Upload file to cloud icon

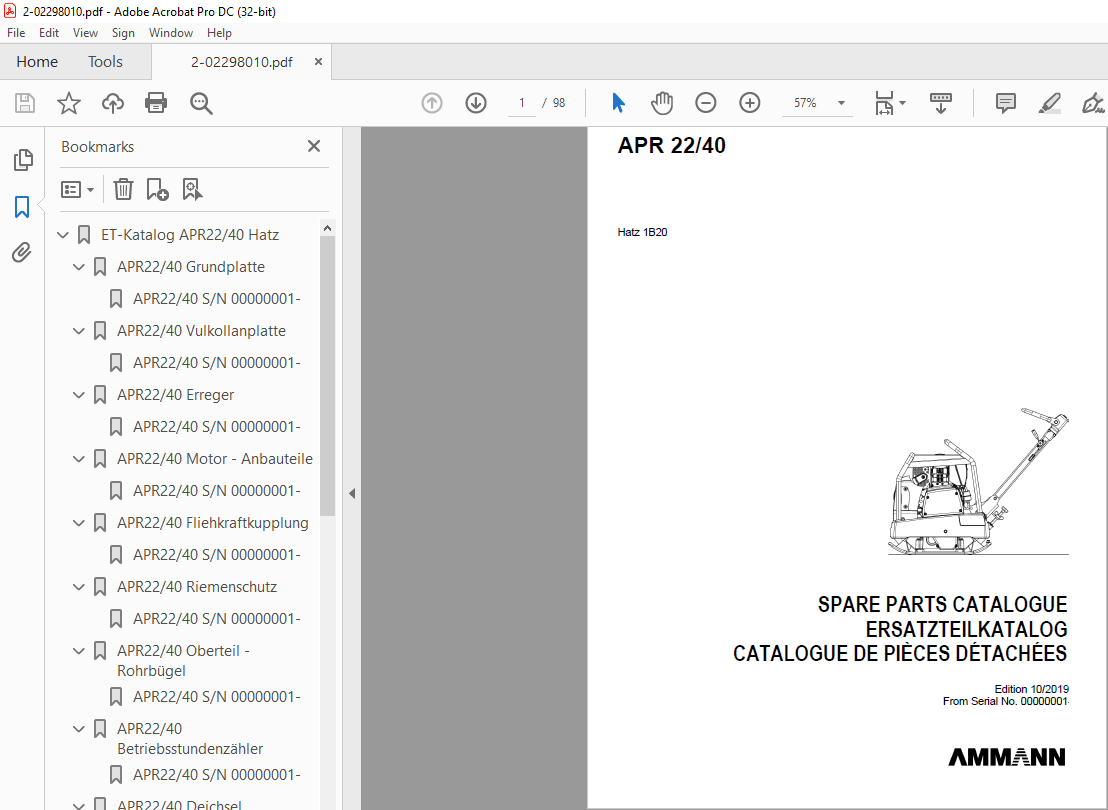click(112, 103)
